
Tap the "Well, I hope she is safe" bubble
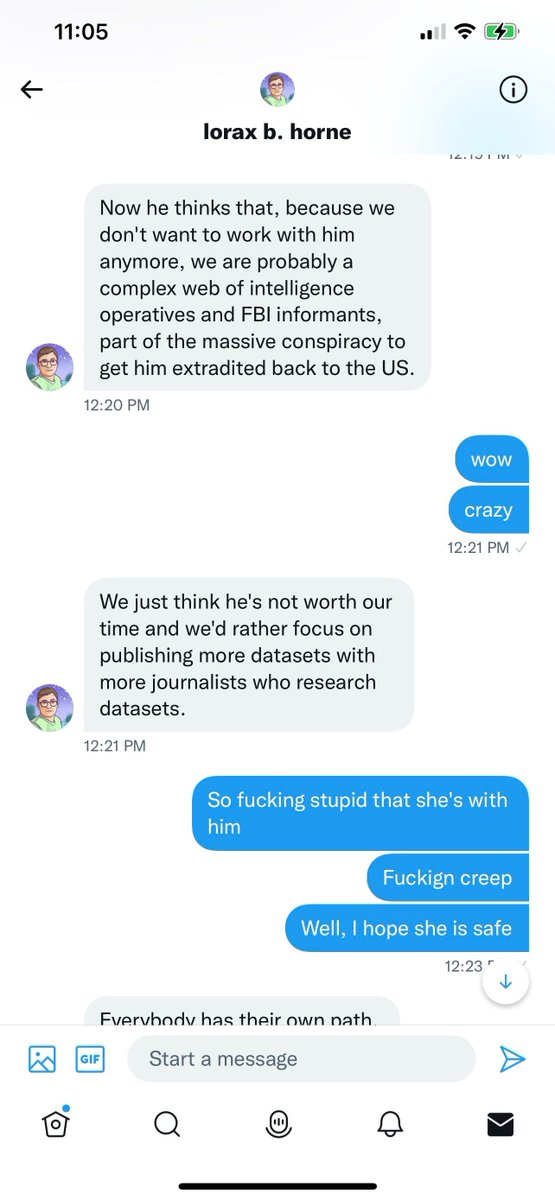[406, 928]
